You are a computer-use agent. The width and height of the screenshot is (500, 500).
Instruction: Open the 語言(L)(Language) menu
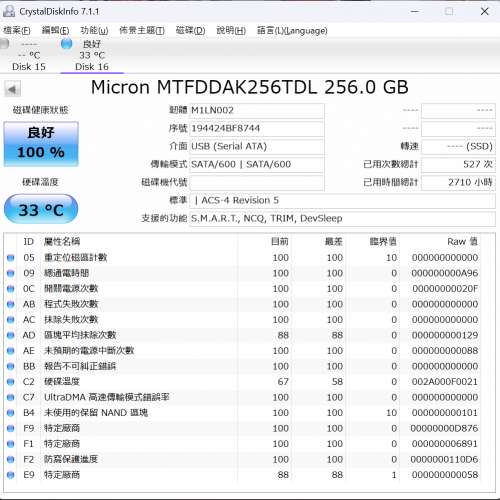(292, 31)
